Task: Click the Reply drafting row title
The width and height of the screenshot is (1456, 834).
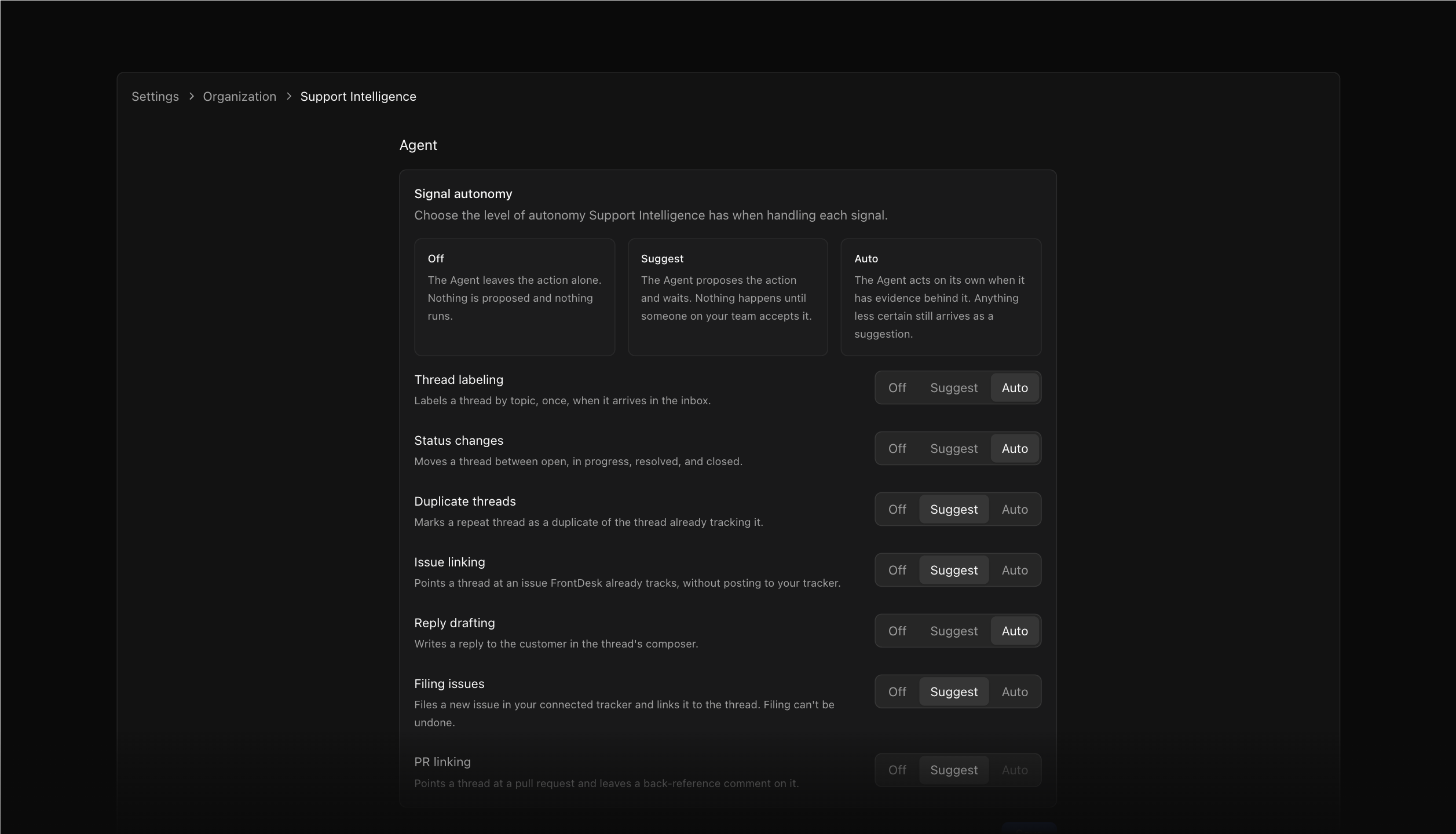Action: pyautogui.click(x=455, y=623)
